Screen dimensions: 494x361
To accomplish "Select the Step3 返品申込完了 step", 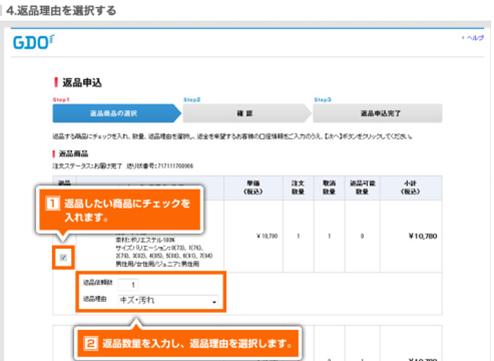I will point(377,113).
